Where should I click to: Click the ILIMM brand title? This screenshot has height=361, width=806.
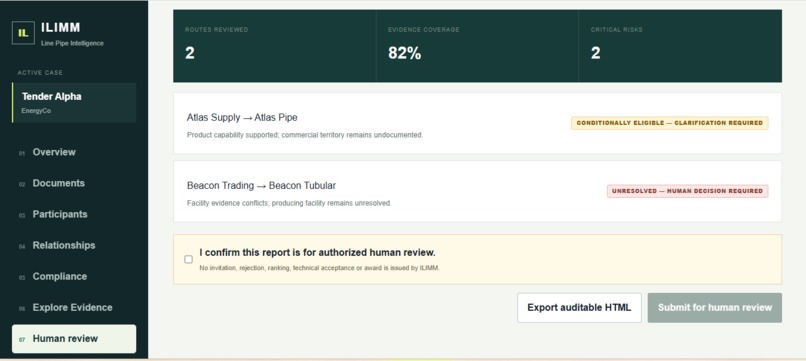[61, 28]
